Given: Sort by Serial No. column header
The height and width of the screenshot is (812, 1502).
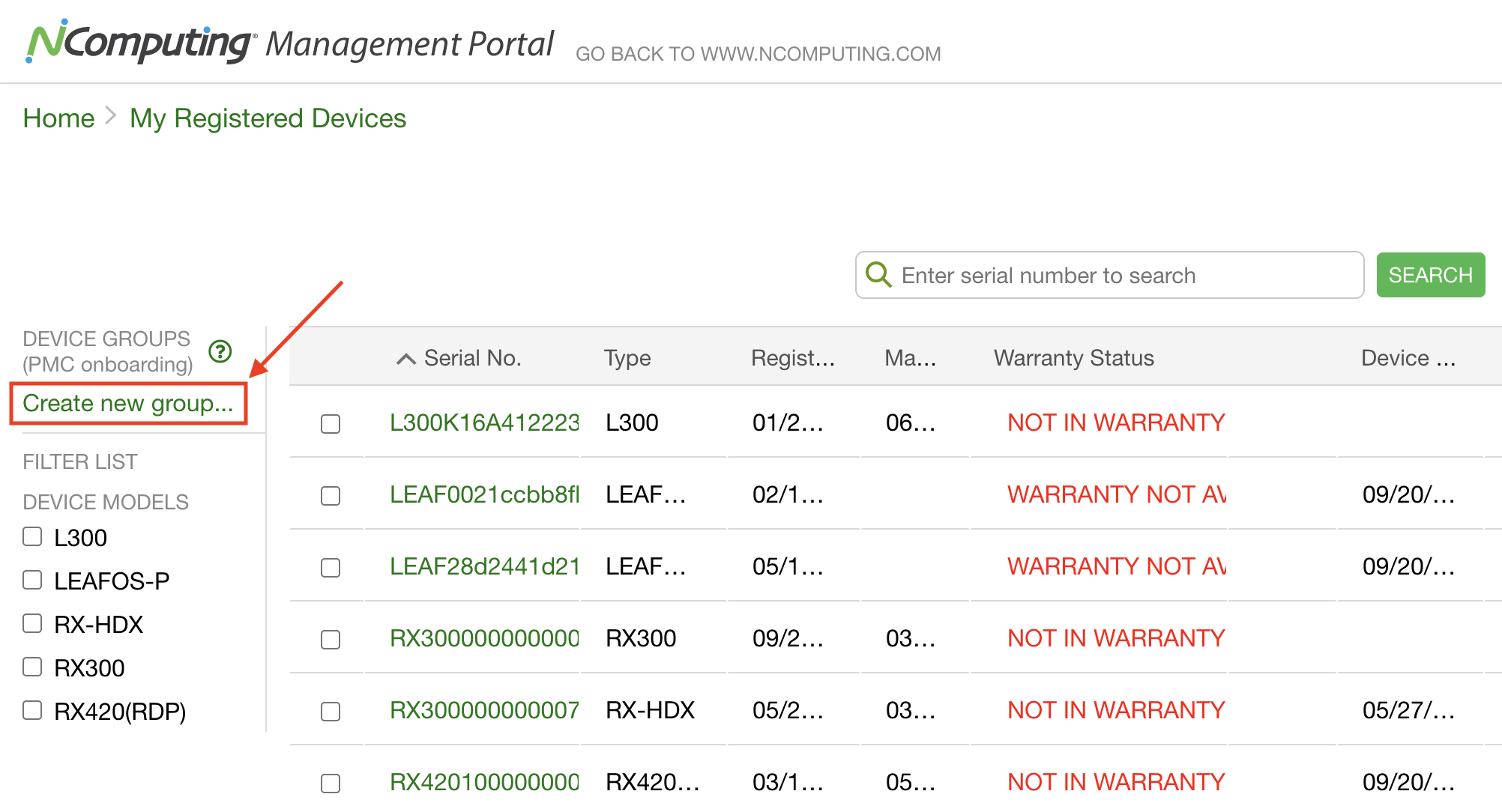Looking at the screenshot, I should point(472,358).
